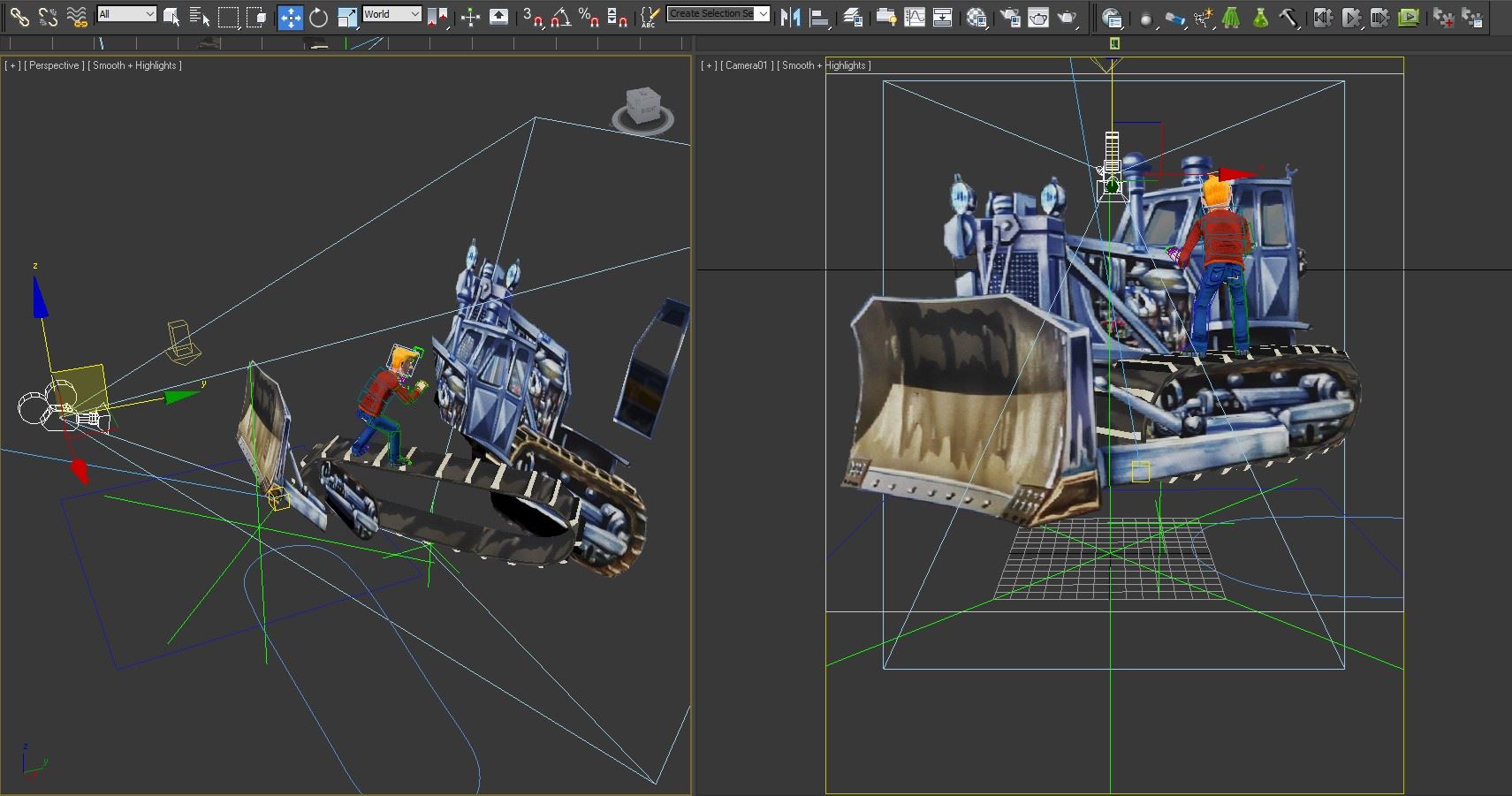
Task: Click the Mirror tool icon
Action: pyautogui.click(x=790, y=17)
